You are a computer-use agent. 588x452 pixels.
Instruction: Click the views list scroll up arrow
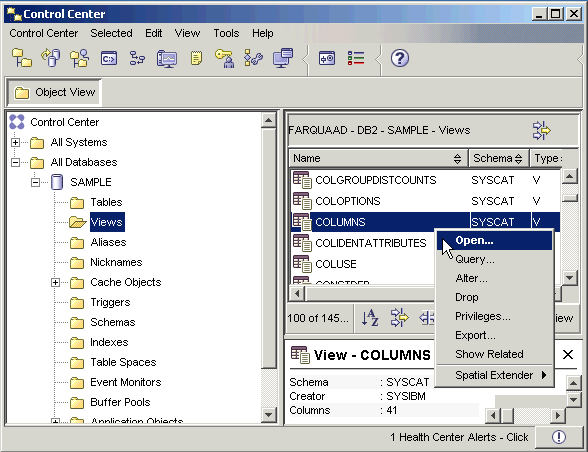[569, 176]
